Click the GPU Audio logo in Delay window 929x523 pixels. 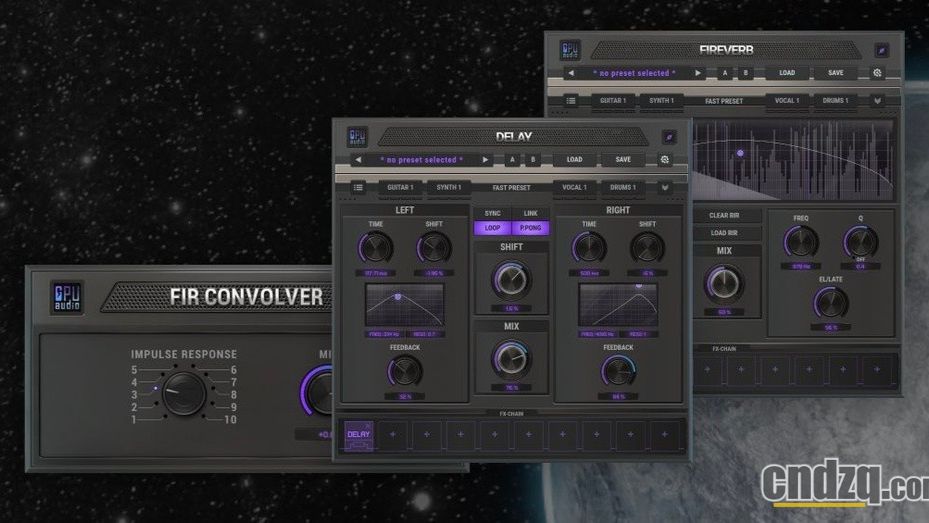[357, 137]
